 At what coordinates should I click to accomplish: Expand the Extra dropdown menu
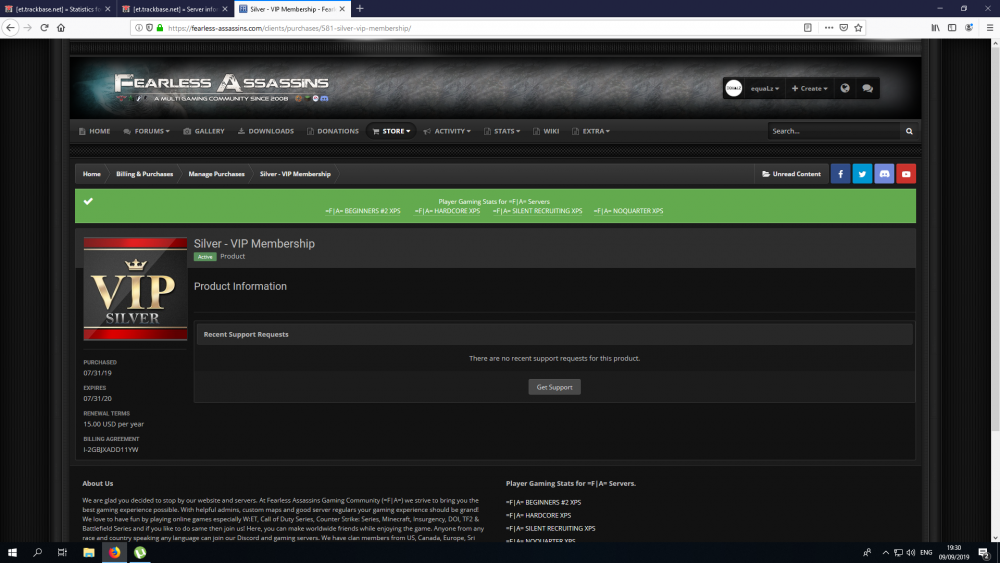pyautogui.click(x=591, y=131)
